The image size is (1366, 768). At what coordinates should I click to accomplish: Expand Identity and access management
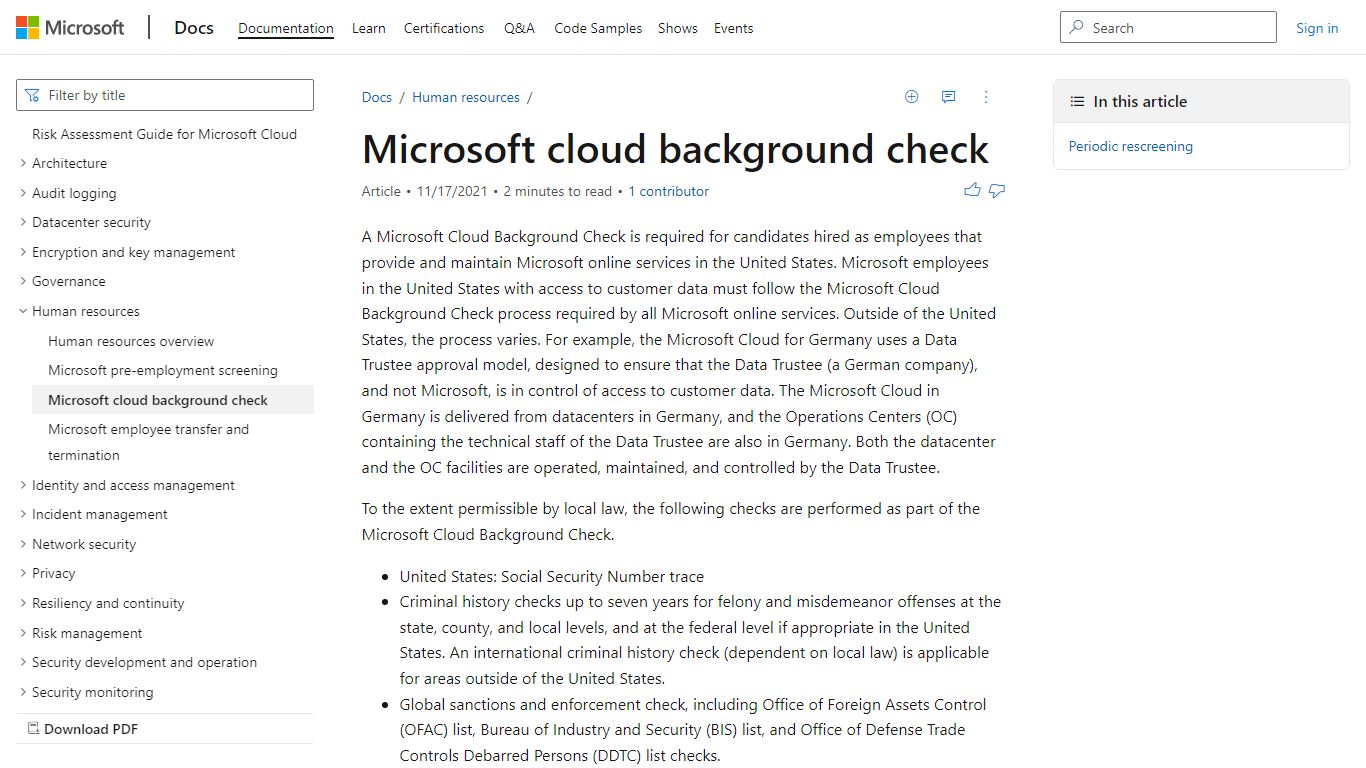(x=23, y=485)
